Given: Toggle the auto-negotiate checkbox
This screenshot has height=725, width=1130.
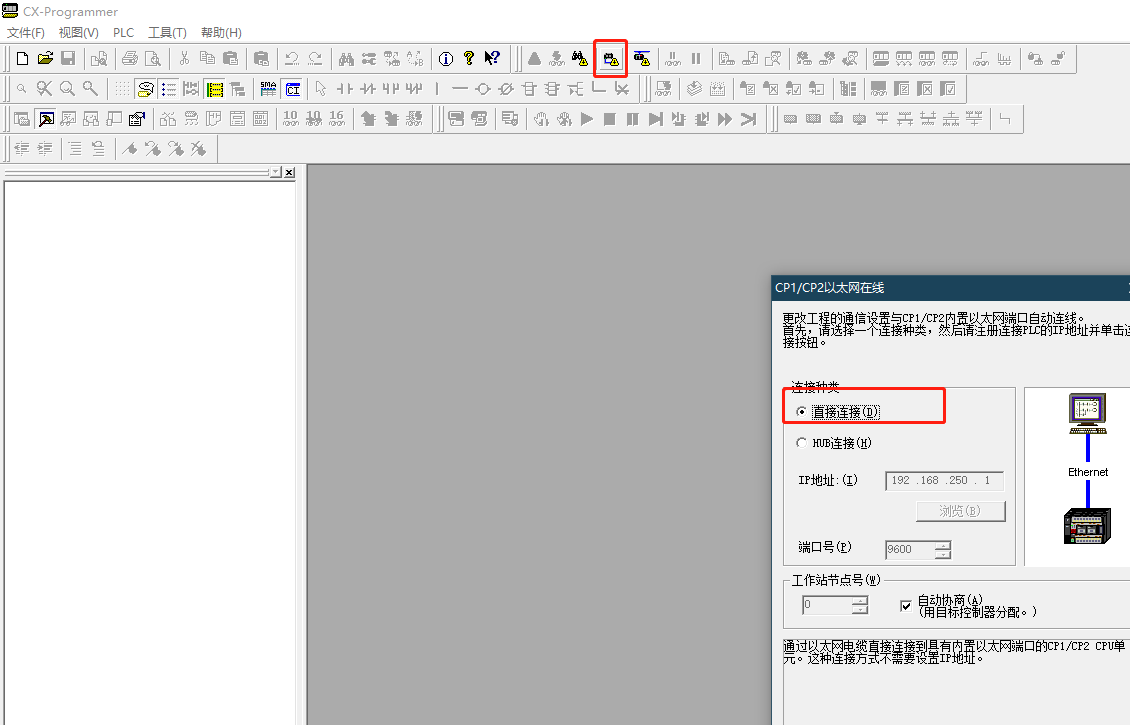Looking at the screenshot, I should 906,606.
